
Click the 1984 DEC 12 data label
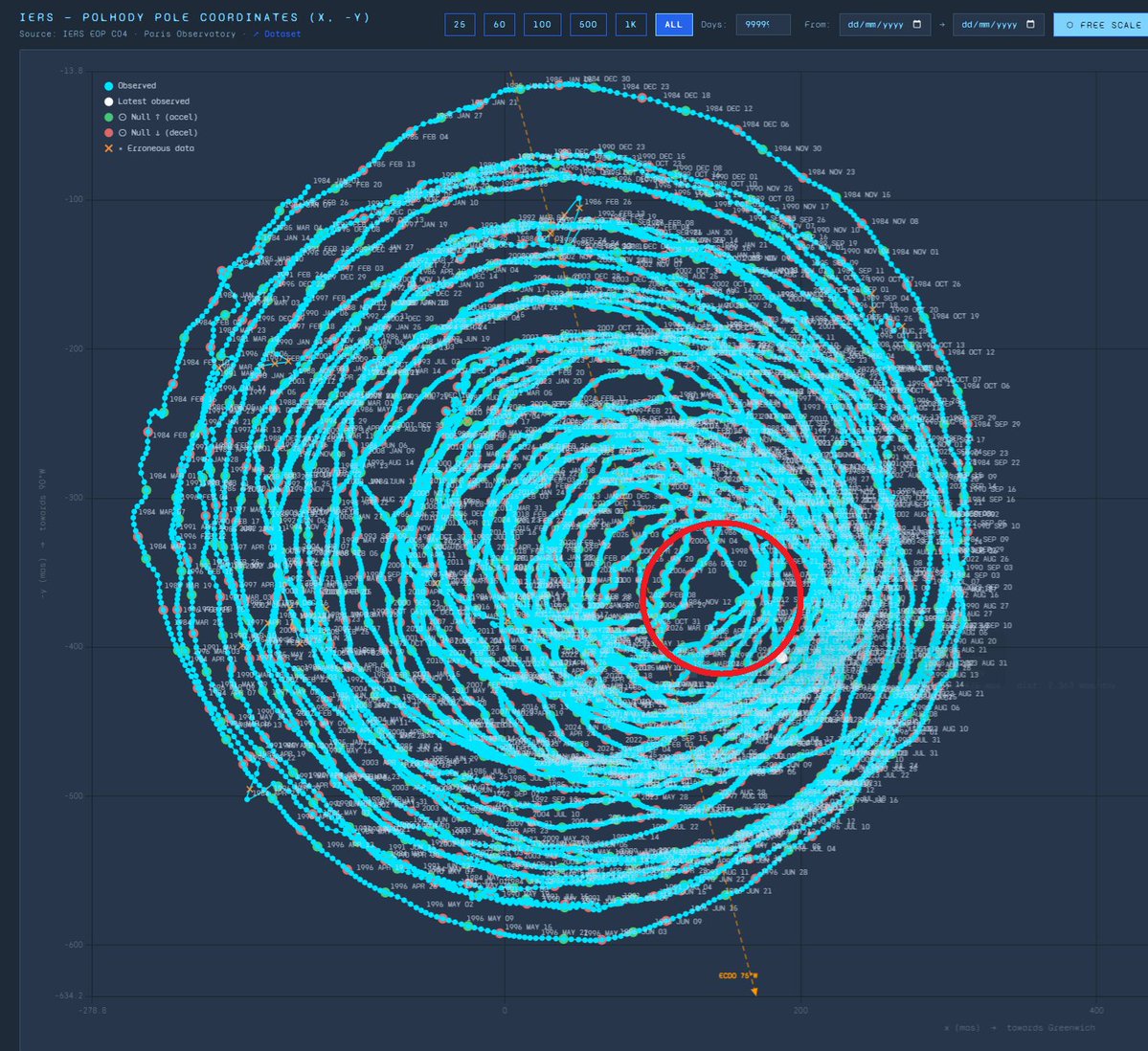tap(729, 108)
